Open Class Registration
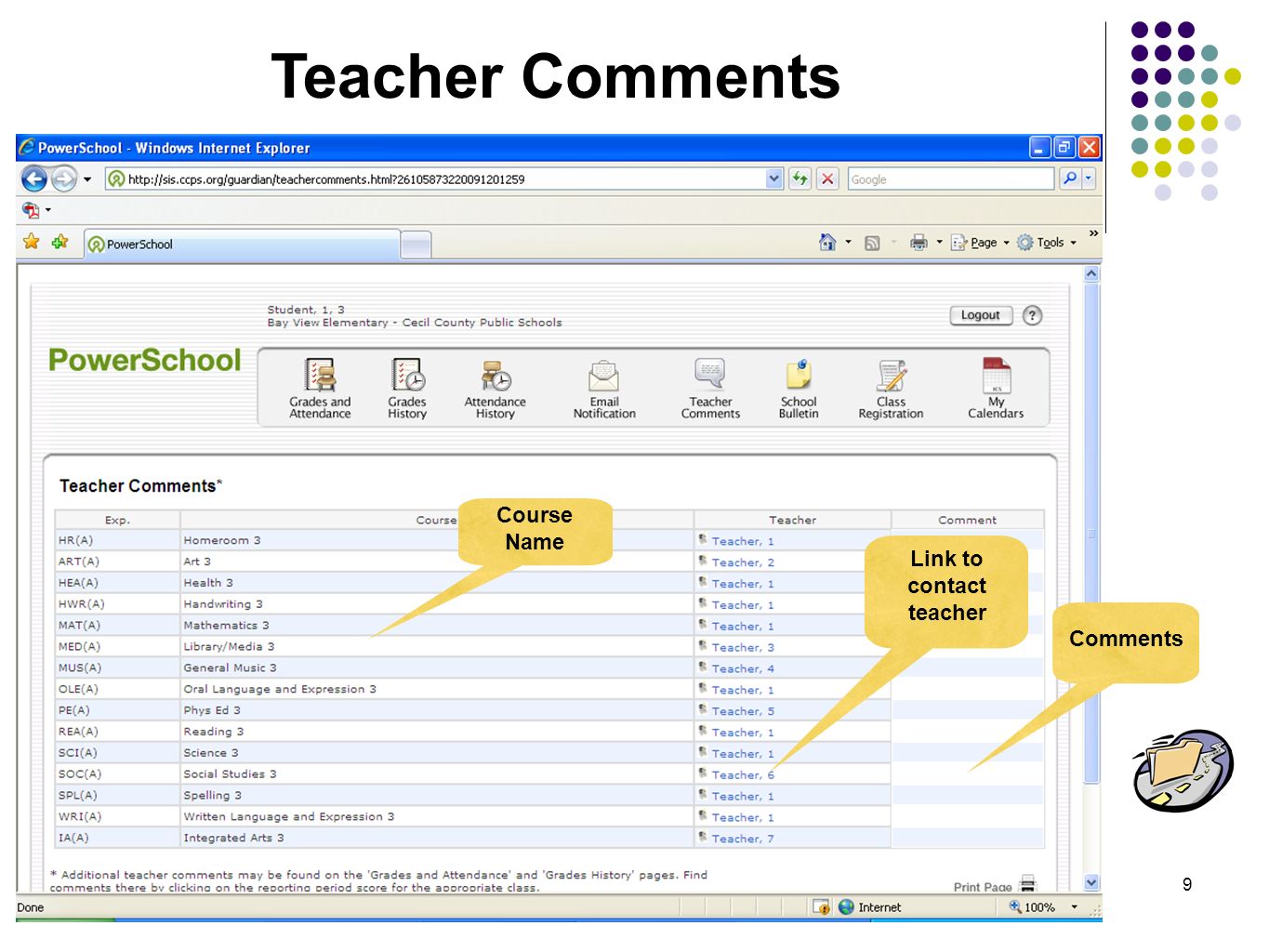This screenshot has height=952, width=1269. tap(891, 389)
